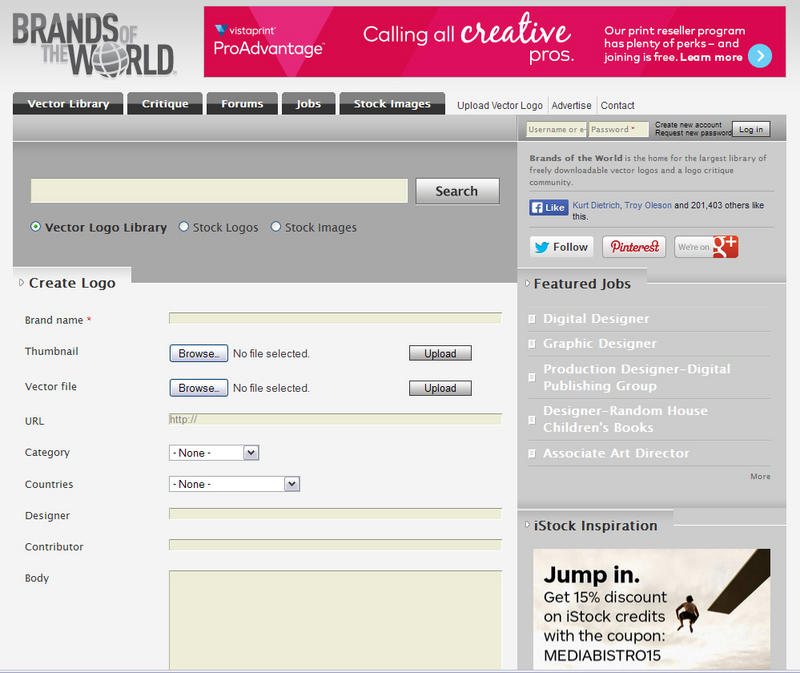Viewport: 800px width, 673px height.
Task: Open the Digital Designer job
Action: coord(596,319)
